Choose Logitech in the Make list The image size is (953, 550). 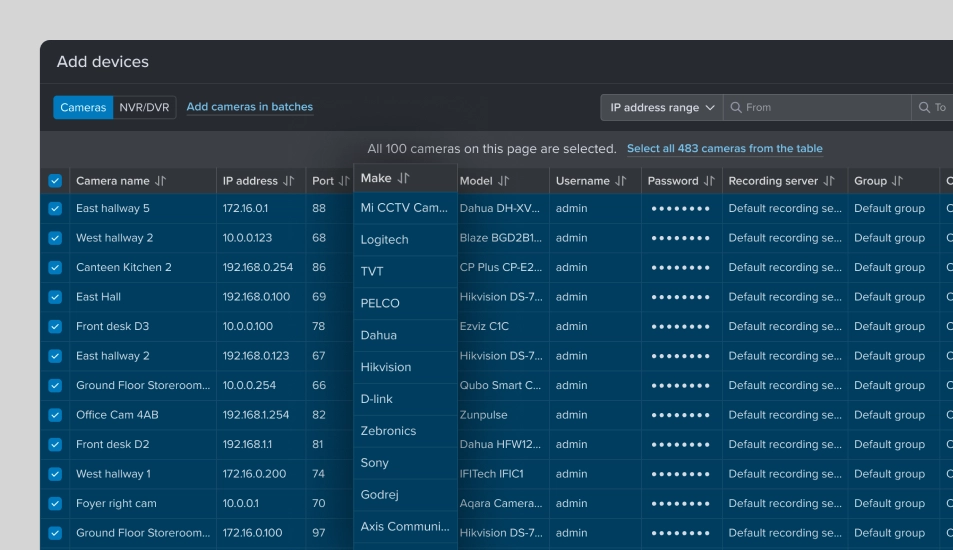(x=405, y=239)
